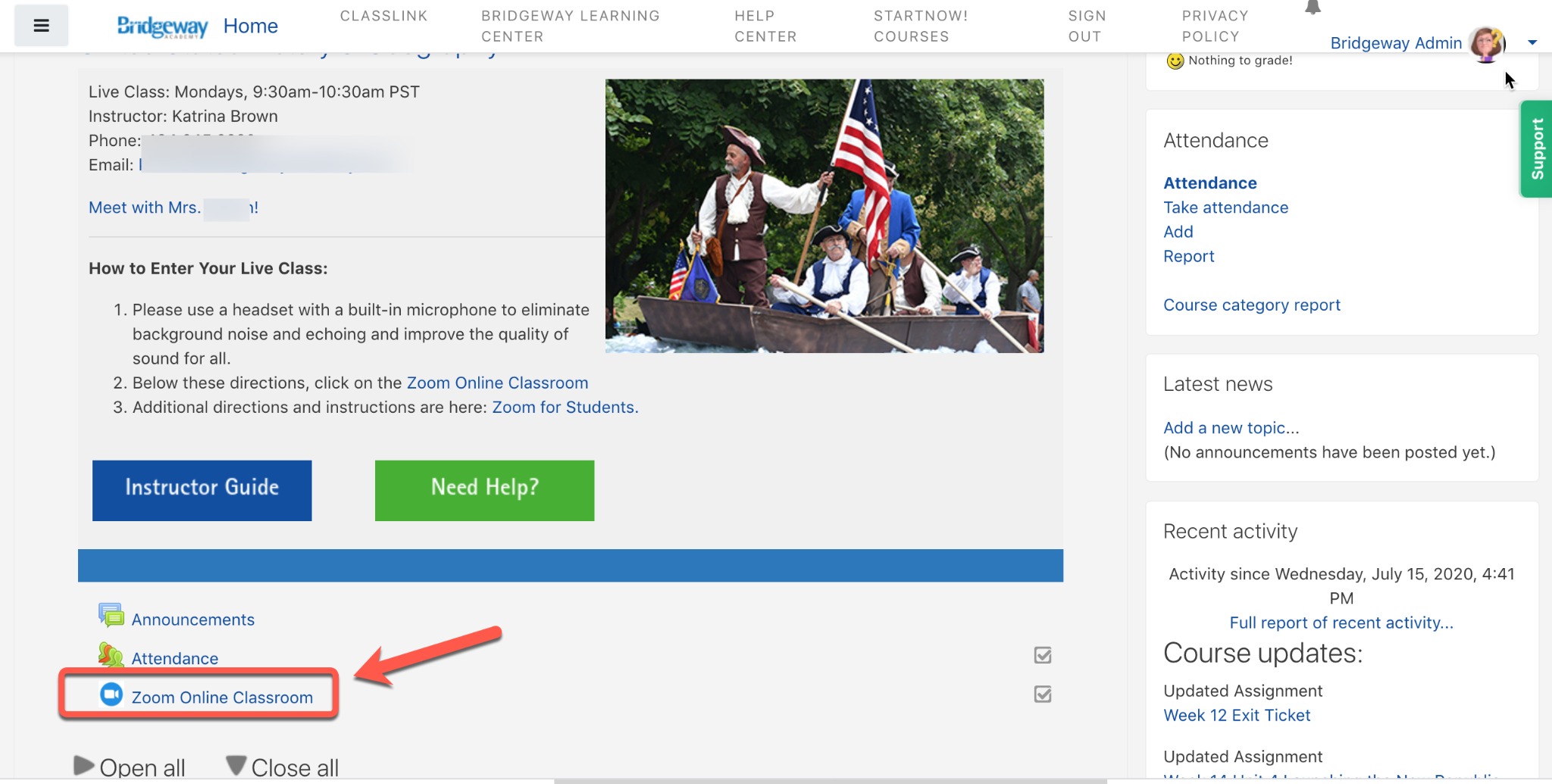Viewport: 1552px width, 784px height.
Task: Click Add in Attendance block
Action: [x=1178, y=232]
